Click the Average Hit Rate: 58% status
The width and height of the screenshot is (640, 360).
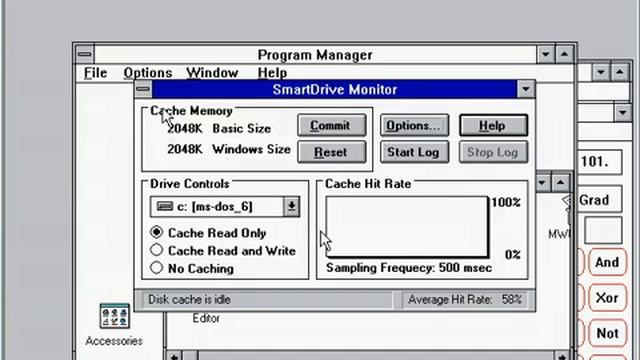[x=465, y=300]
